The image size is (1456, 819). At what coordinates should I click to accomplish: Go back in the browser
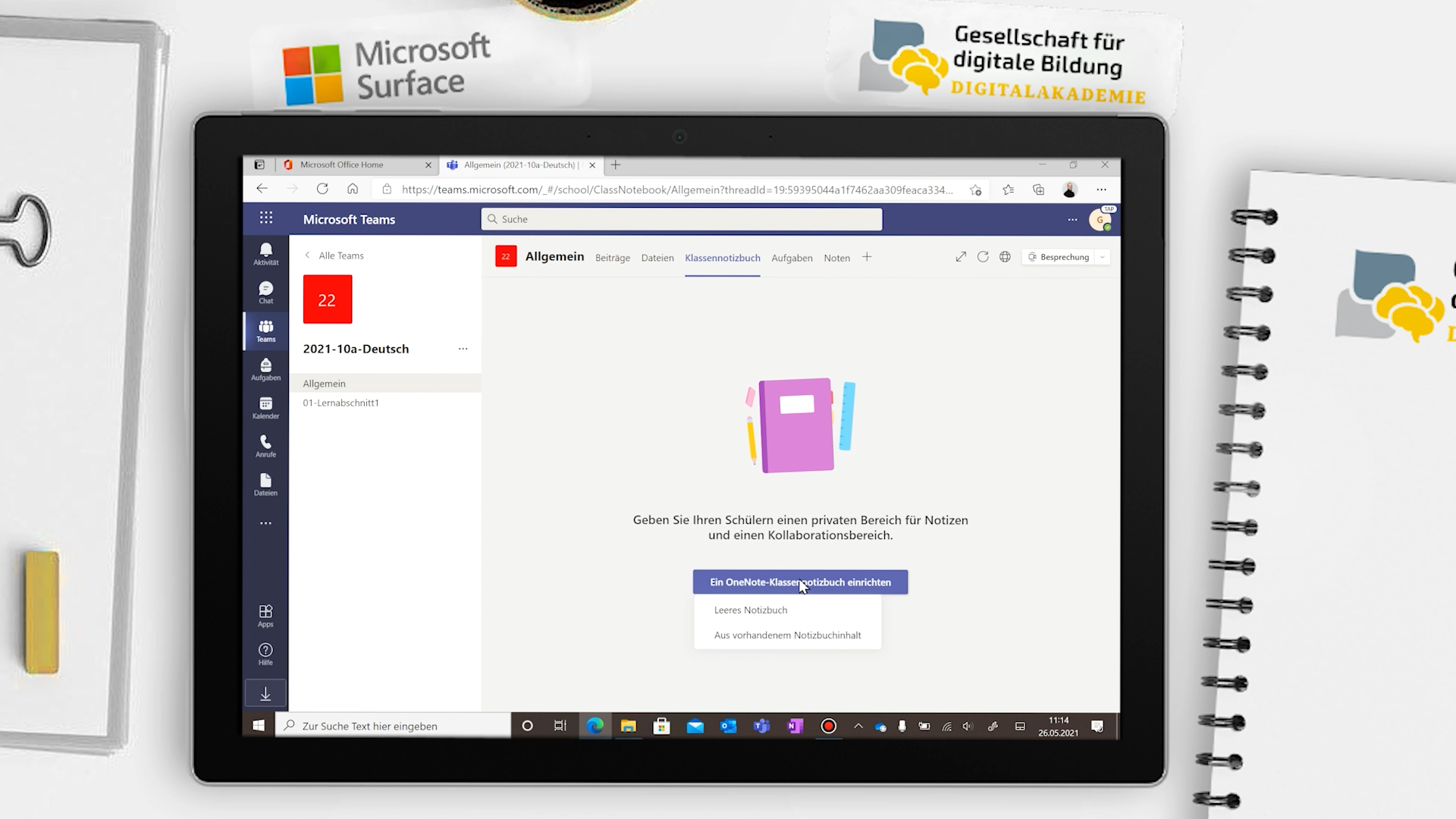(x=262, y=189)
